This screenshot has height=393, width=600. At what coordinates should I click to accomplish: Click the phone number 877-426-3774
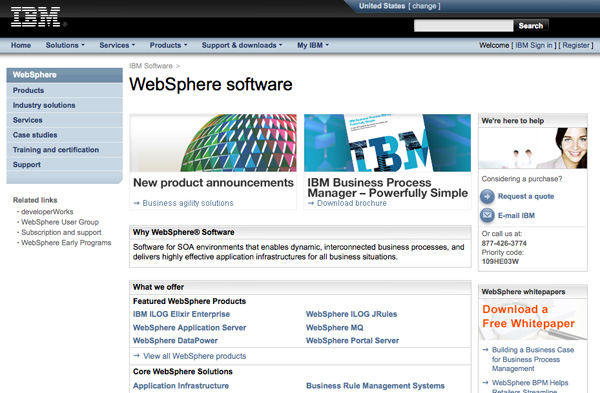504,243
